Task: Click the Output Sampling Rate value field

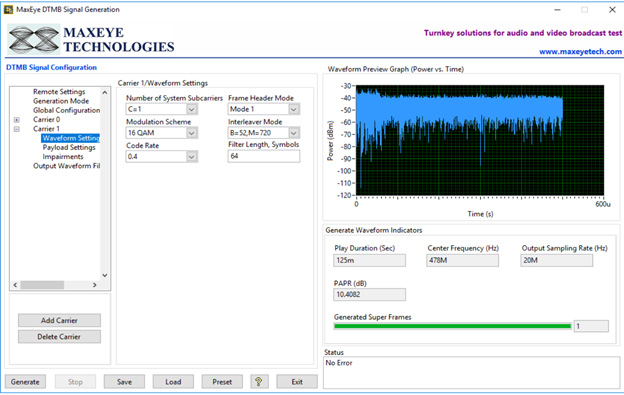Action: tap(556, 260)
